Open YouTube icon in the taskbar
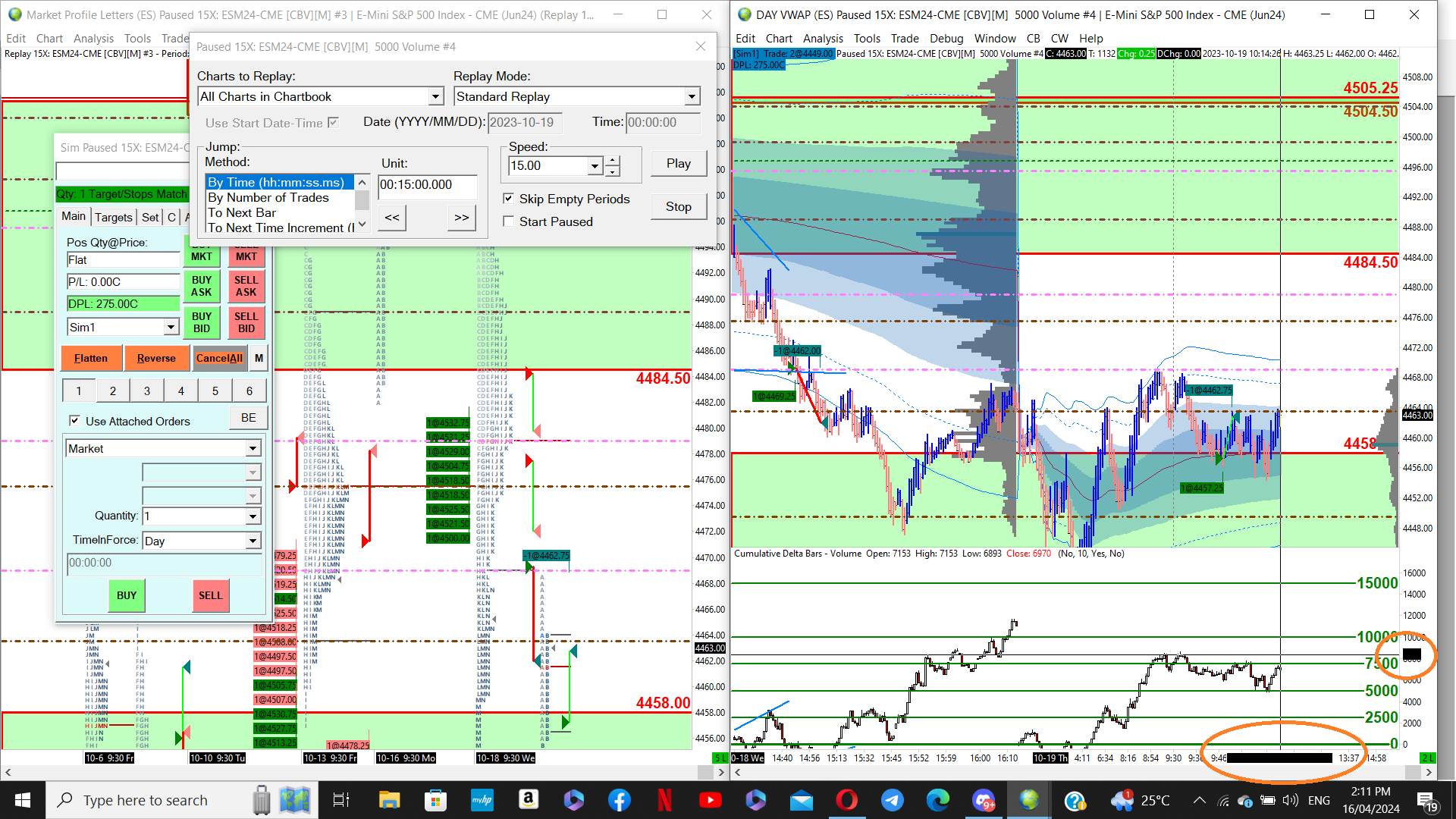The image size is (1456, 819). (x=710, y=800)
